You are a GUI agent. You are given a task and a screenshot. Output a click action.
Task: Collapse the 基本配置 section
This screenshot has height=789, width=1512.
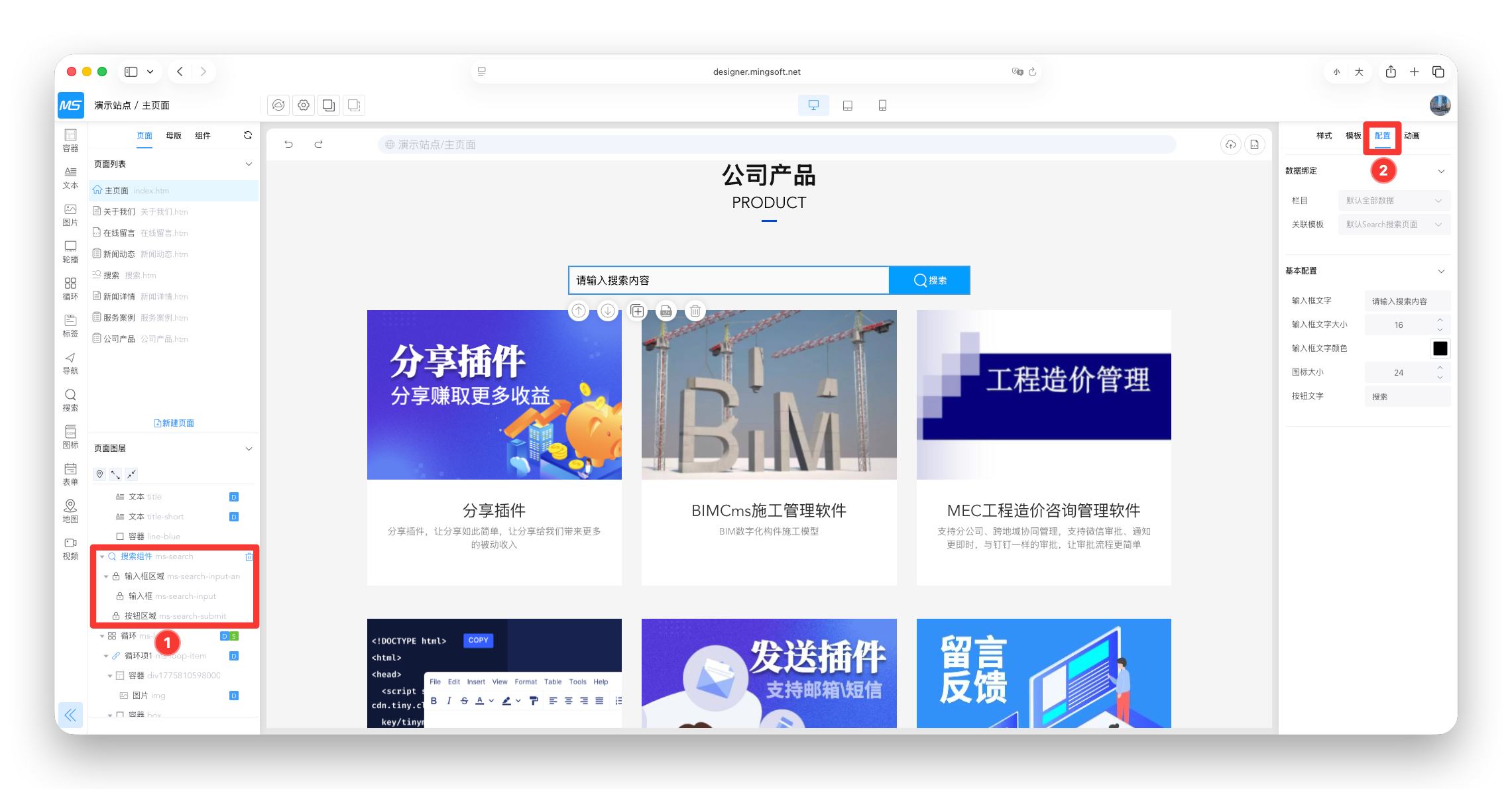click(x=1441, y=271)
